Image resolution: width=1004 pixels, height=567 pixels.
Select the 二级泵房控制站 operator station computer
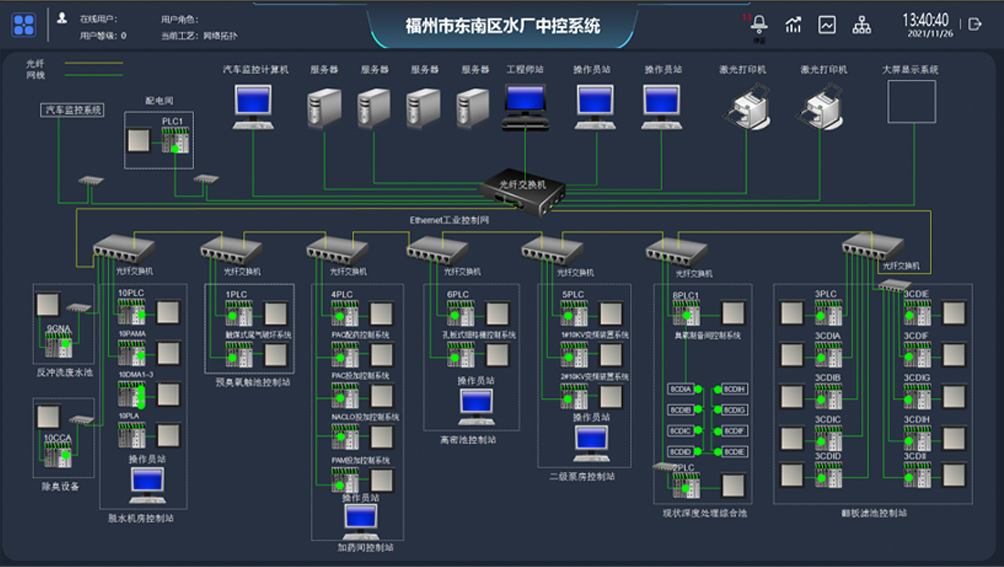pos(590,441)
